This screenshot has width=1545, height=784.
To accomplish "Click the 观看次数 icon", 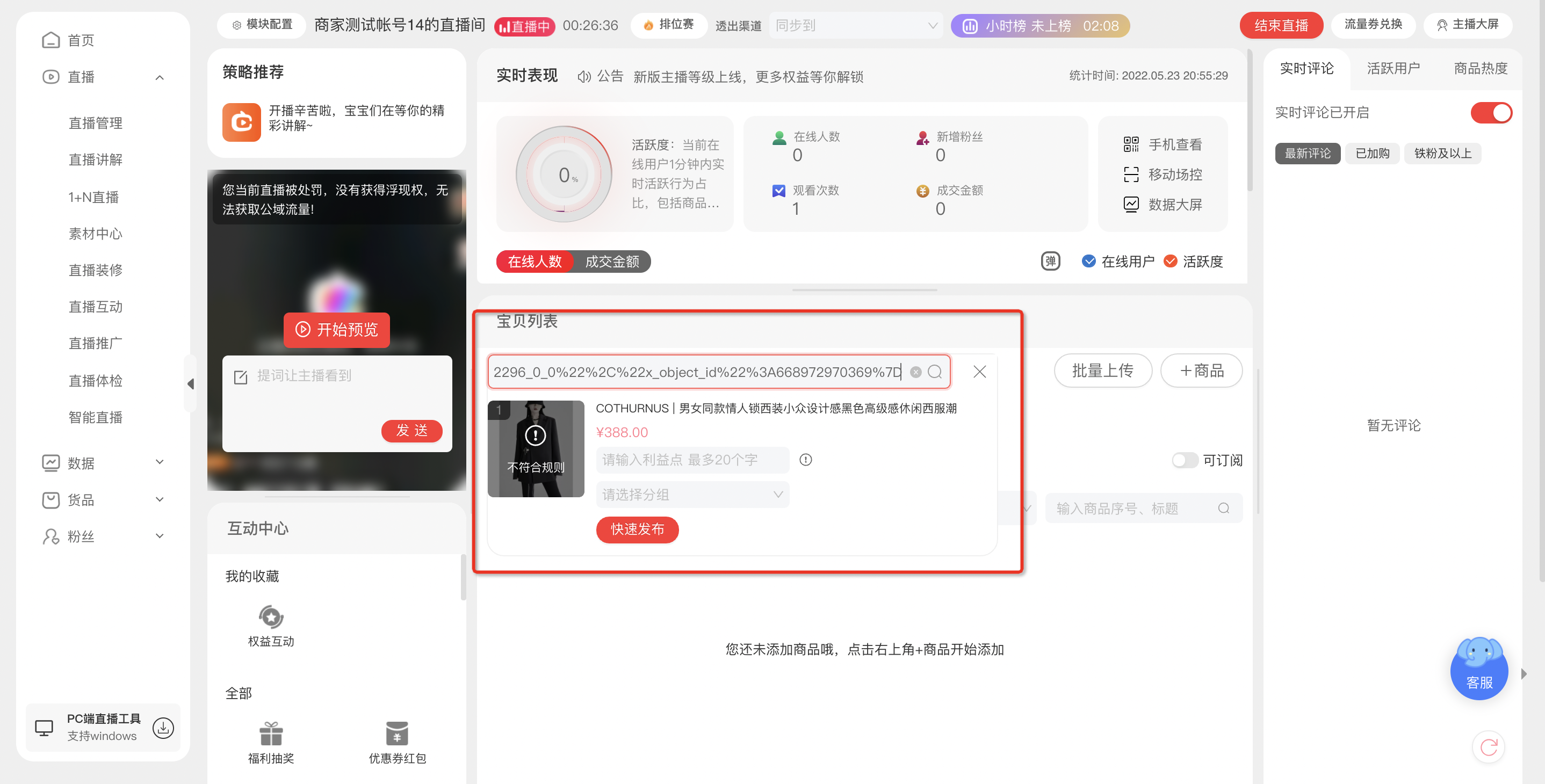I will [778, 191].
